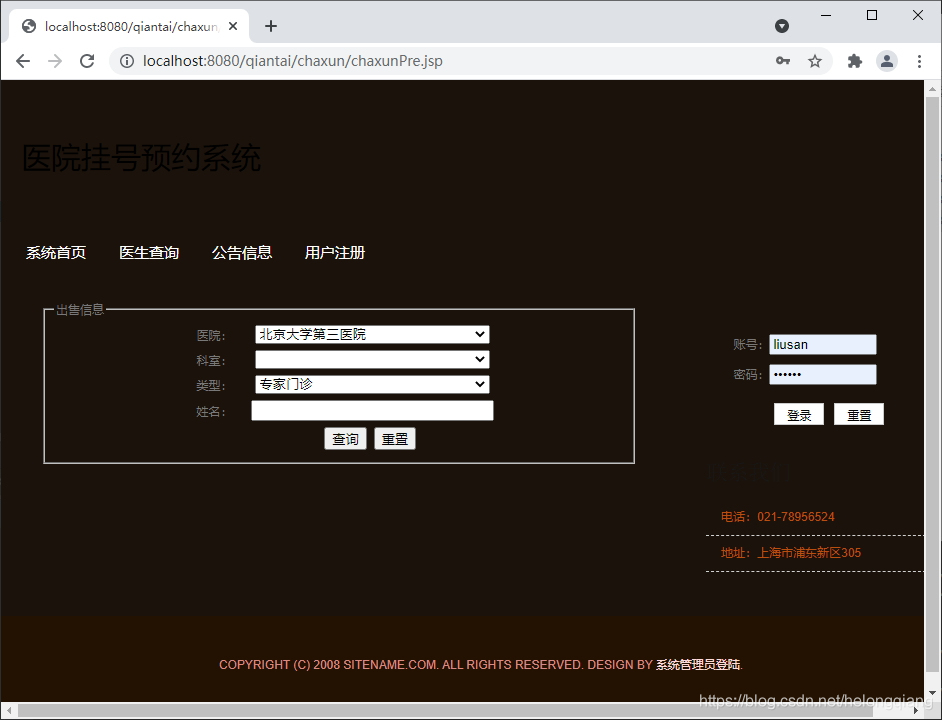Select the 公告信息 nav item
942x720 pixels.
point(241,252)
